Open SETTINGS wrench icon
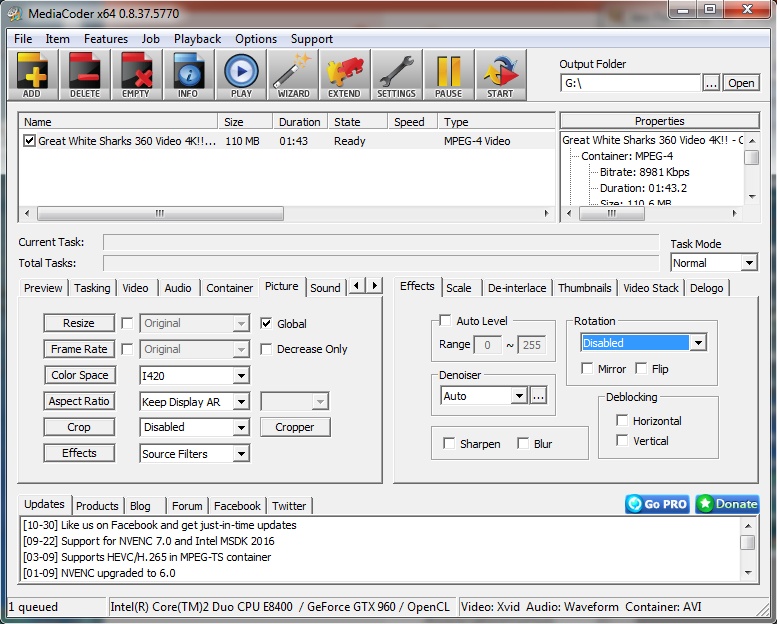Screen dimensions: 777x624 [397, 75]
